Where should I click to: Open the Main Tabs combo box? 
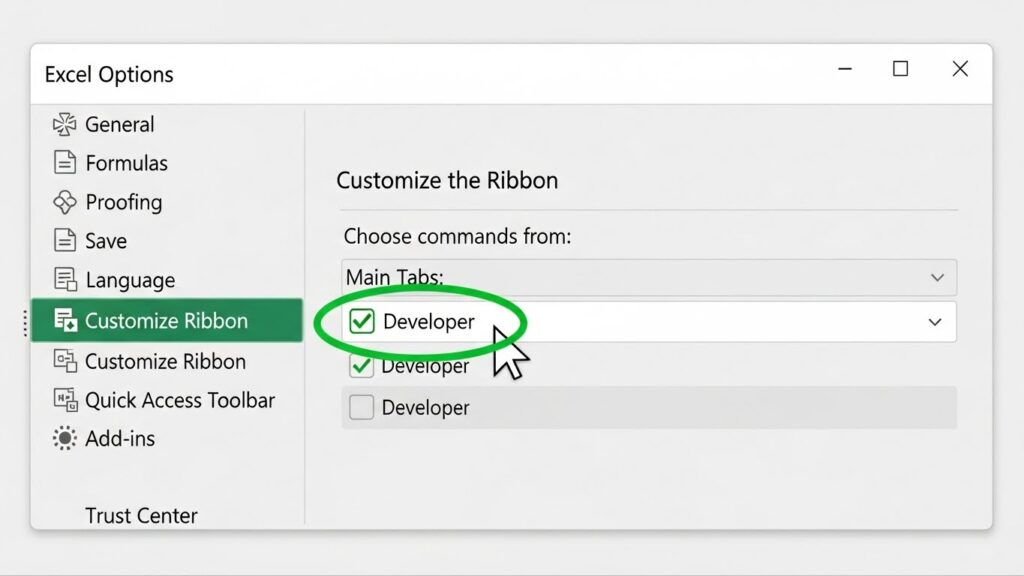click(x=648, y=278)
